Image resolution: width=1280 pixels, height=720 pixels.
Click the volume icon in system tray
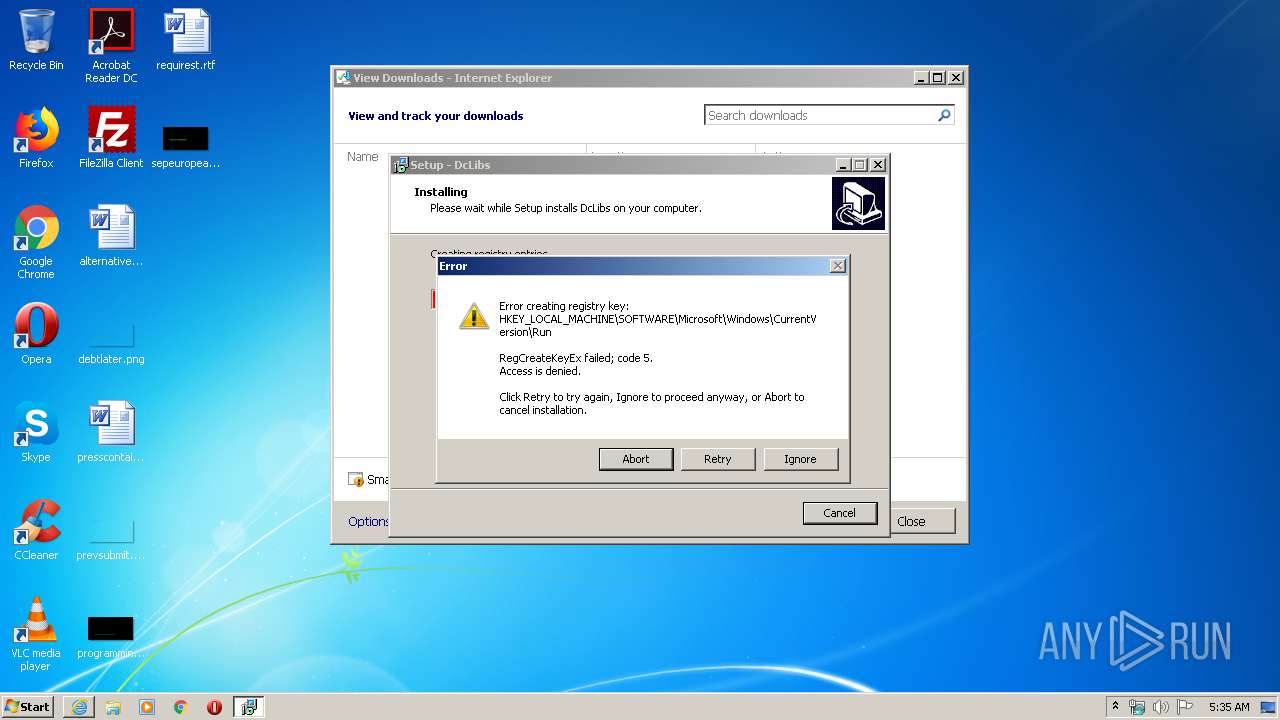1161,707
